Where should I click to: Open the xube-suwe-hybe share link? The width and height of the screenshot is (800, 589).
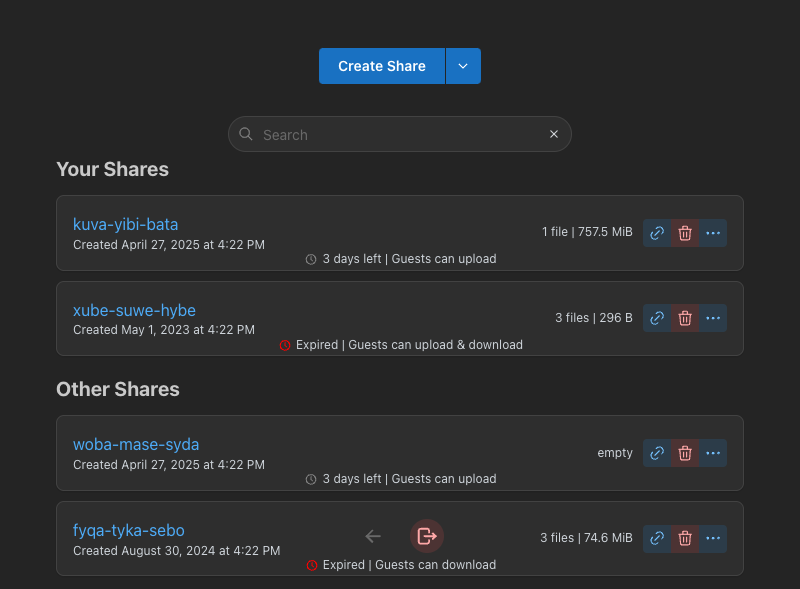pos(134,310)
